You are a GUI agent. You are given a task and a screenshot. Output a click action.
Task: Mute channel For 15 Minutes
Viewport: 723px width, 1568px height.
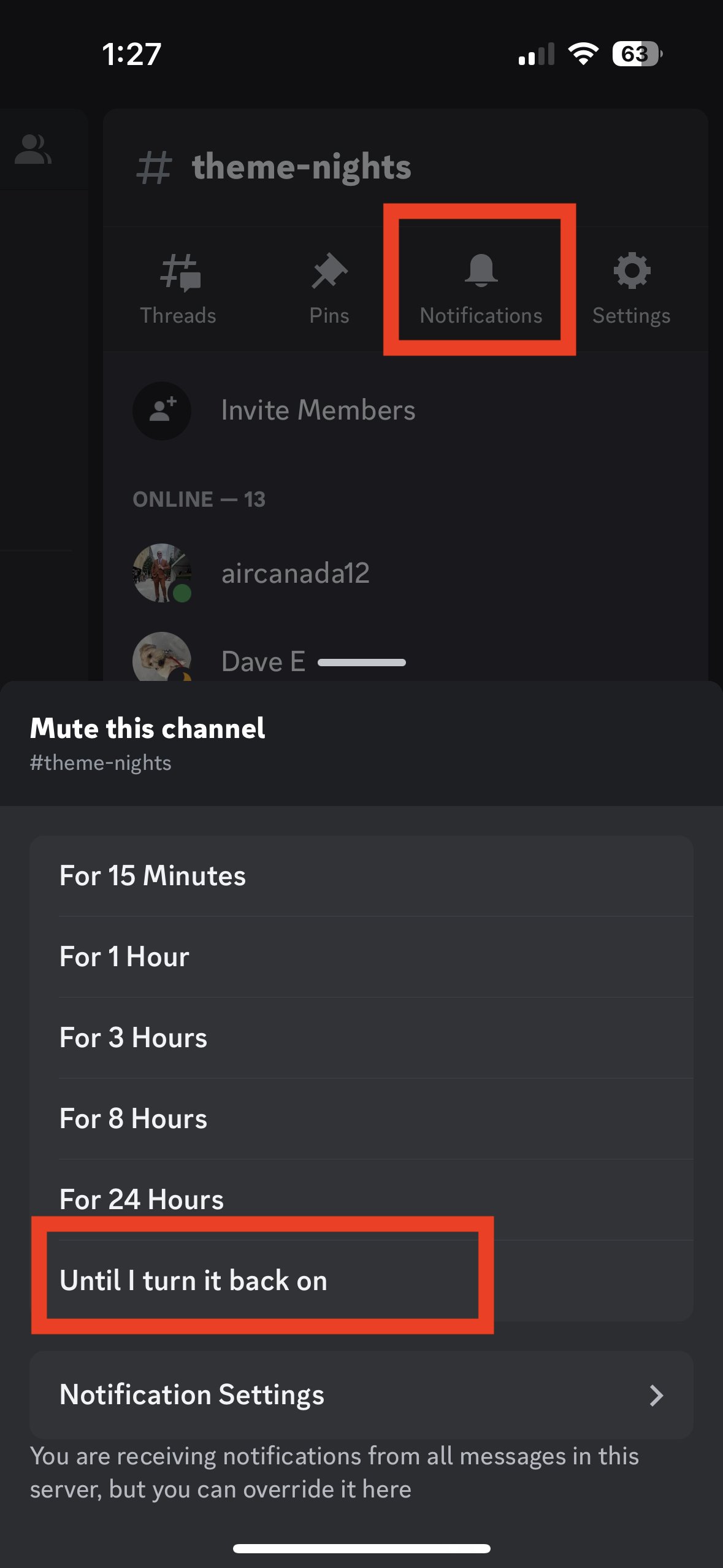[x=361, y=876]
